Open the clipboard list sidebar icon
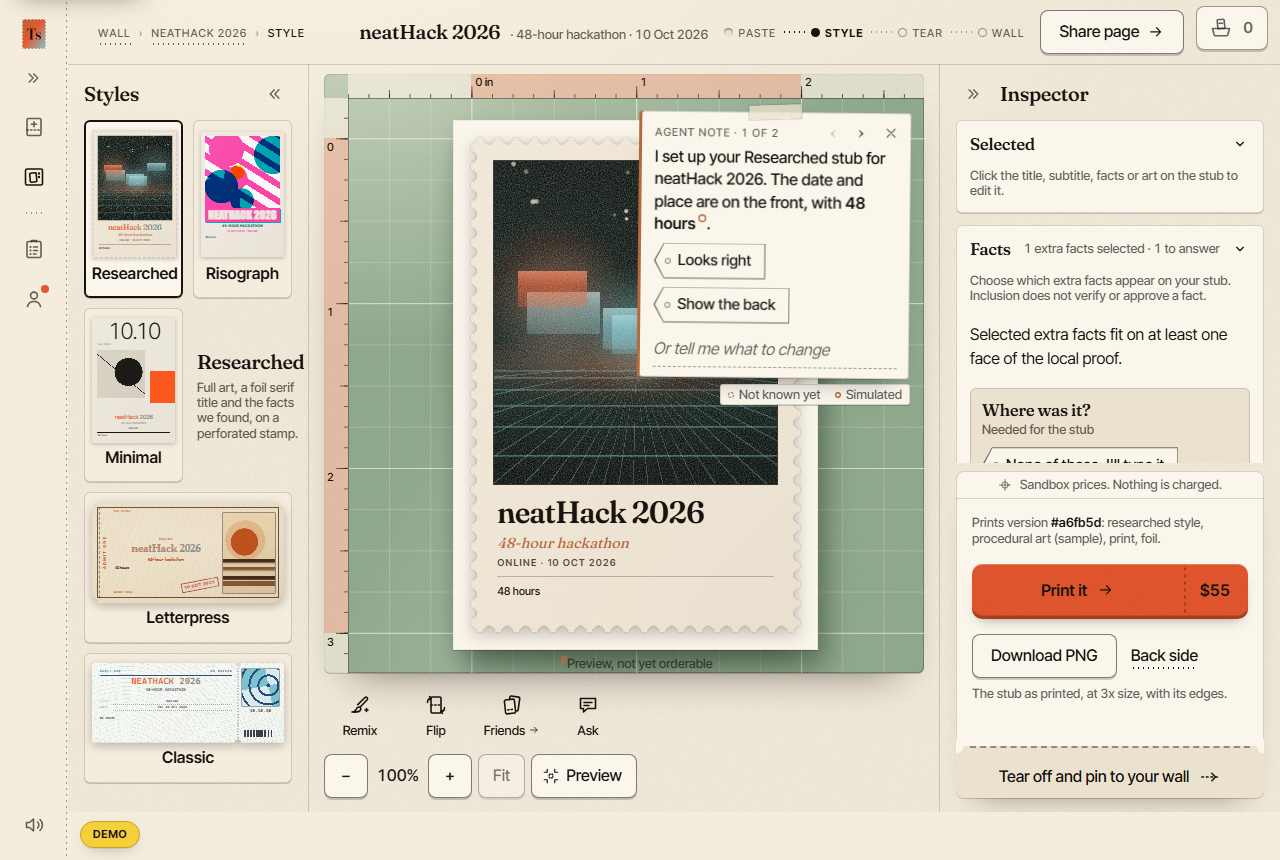The height and width of the screenshot is (860, 1280). (34, 249)
